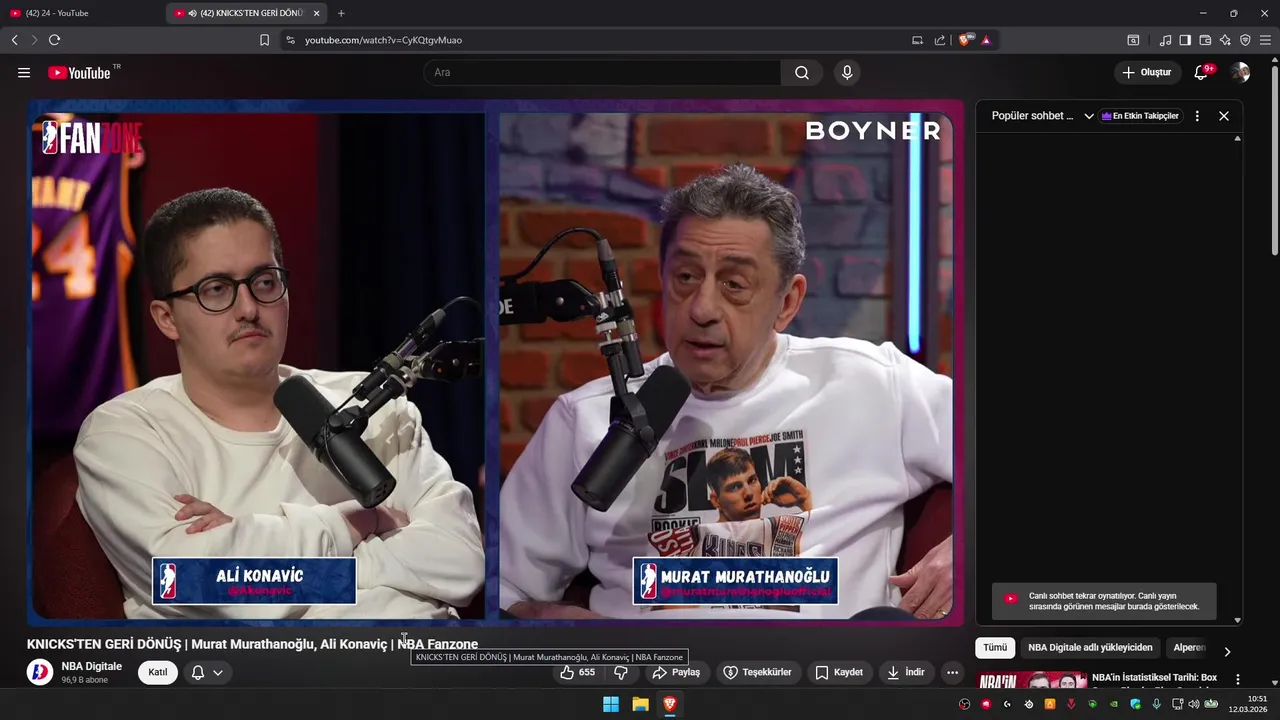This screenshot has height=720, width=1280.
Task: Go back with browser back arrow
Action: (15, 40)
